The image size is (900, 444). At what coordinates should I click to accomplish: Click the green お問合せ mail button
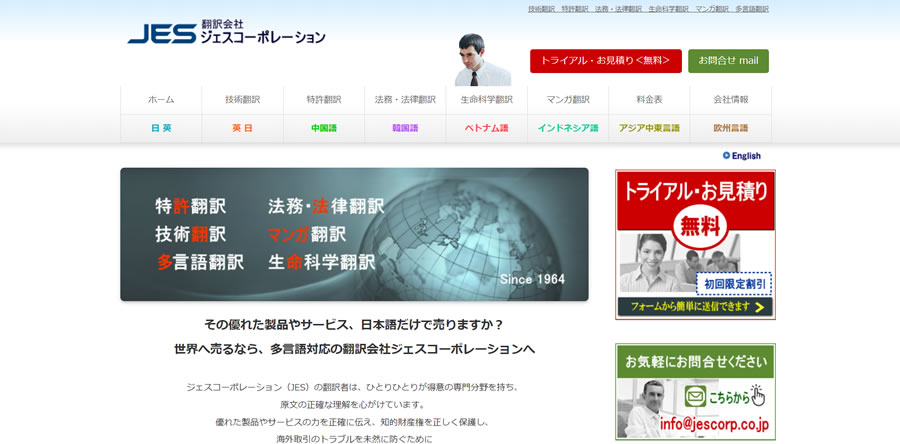pos(728,61)
